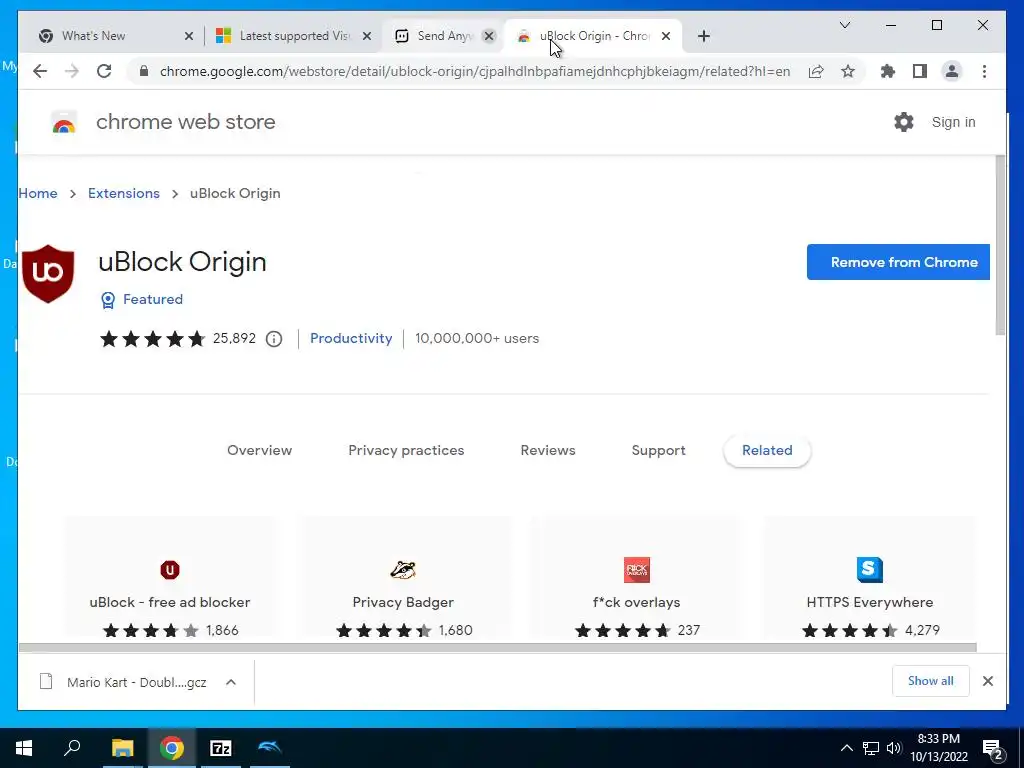1024x768 pixels.
Task: Open the Productivity category link
Action: click(x=351, y=338)
